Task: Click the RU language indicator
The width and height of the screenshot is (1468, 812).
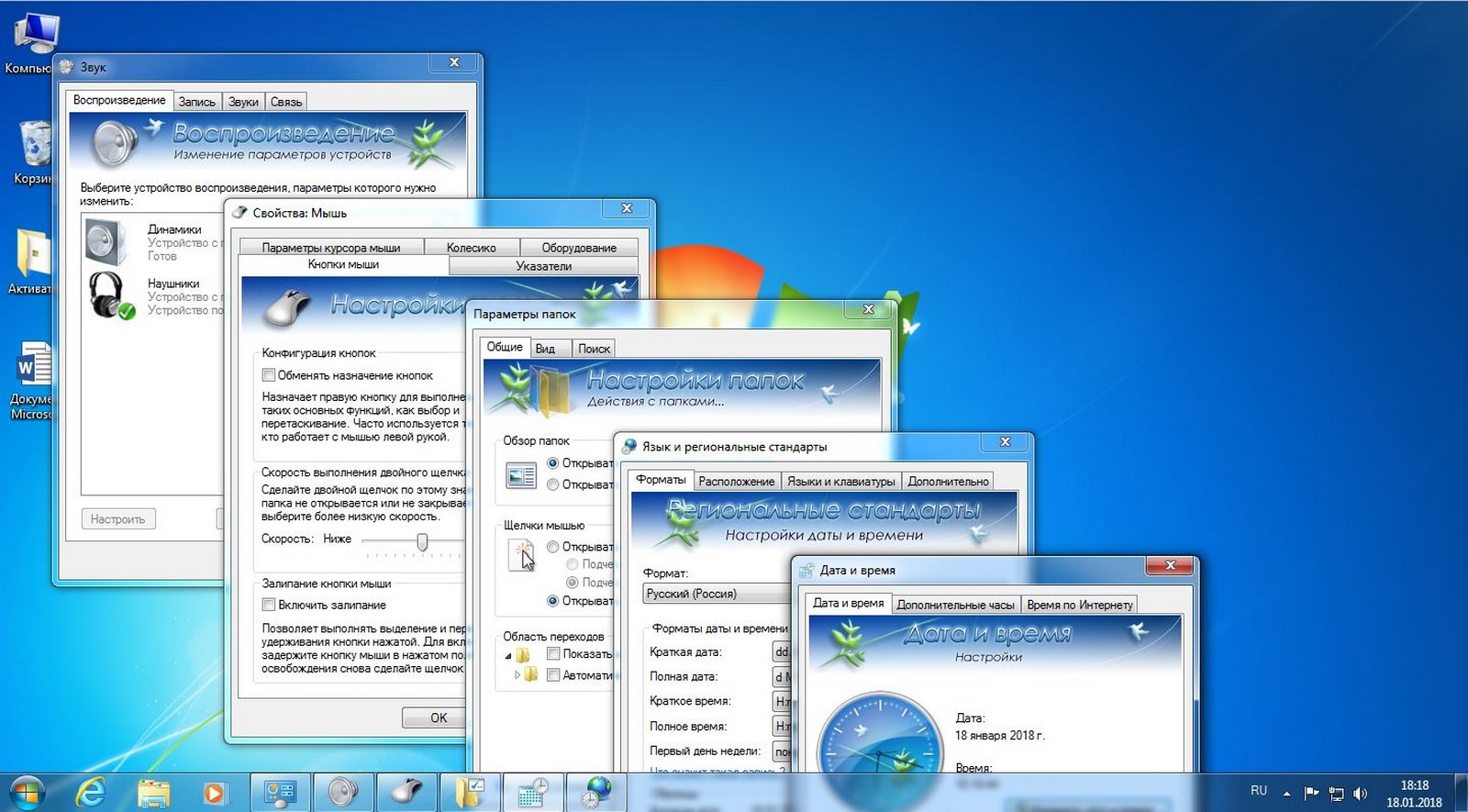Action: (x=1259, y=790)
